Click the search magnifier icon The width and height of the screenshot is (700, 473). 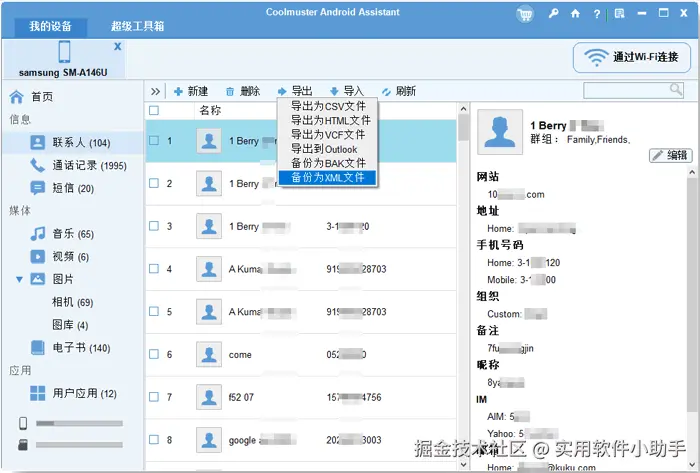(676, 90)
